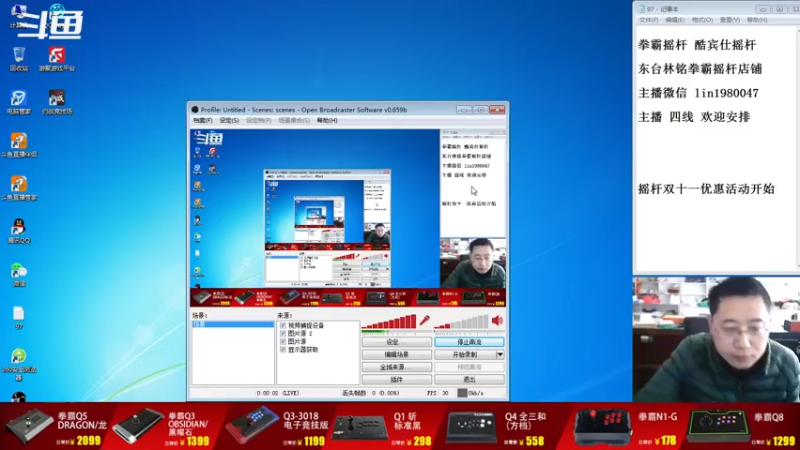The image size is (800, 450).
Task: Open the 档案(F) menu in OBS
Action: (x=203, y=121)
